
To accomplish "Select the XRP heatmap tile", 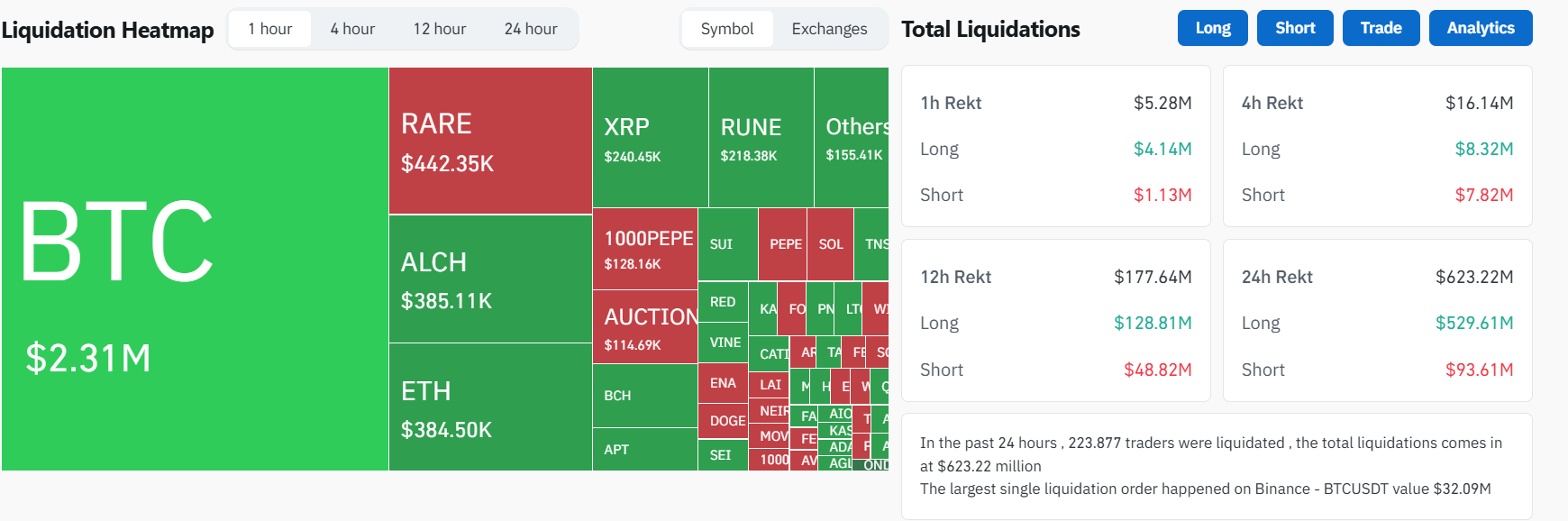I will tap(650, 138).
